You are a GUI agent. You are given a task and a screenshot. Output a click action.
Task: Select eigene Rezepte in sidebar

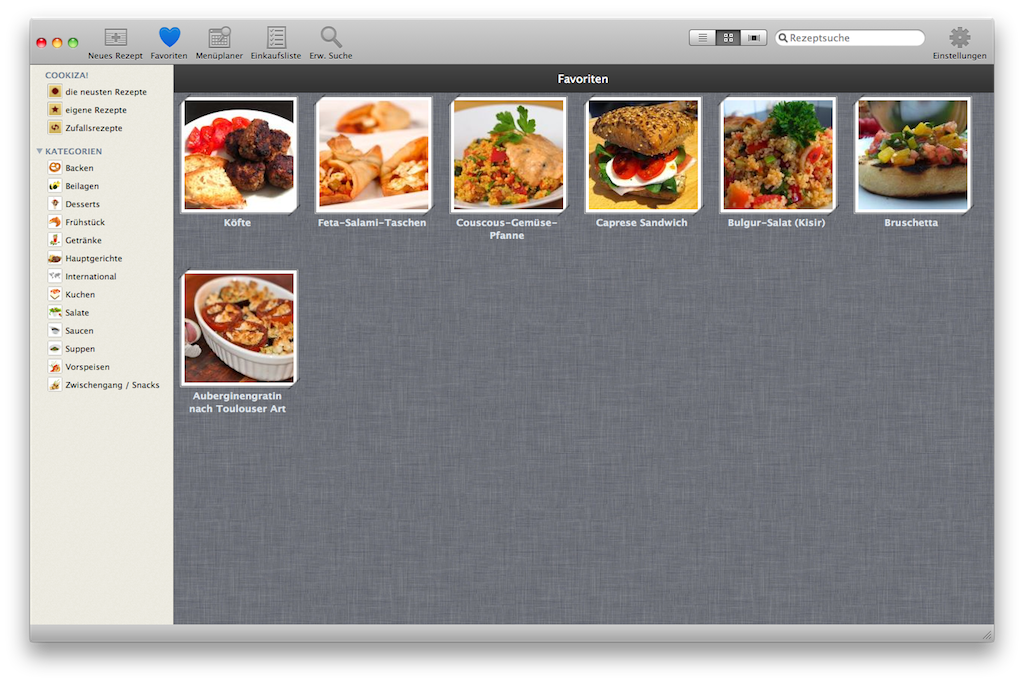96,110
